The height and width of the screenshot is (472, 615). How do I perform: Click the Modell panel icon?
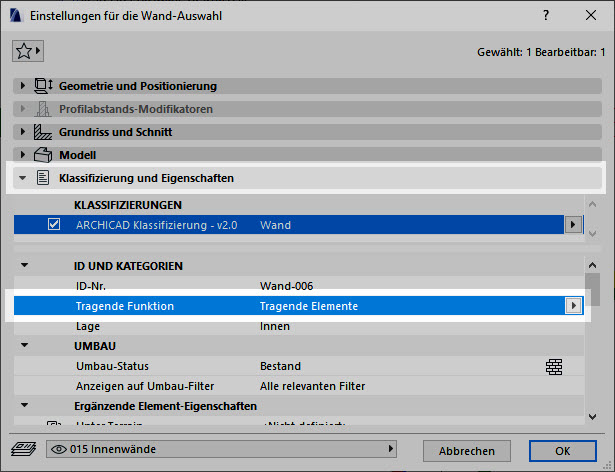point(43,155)
